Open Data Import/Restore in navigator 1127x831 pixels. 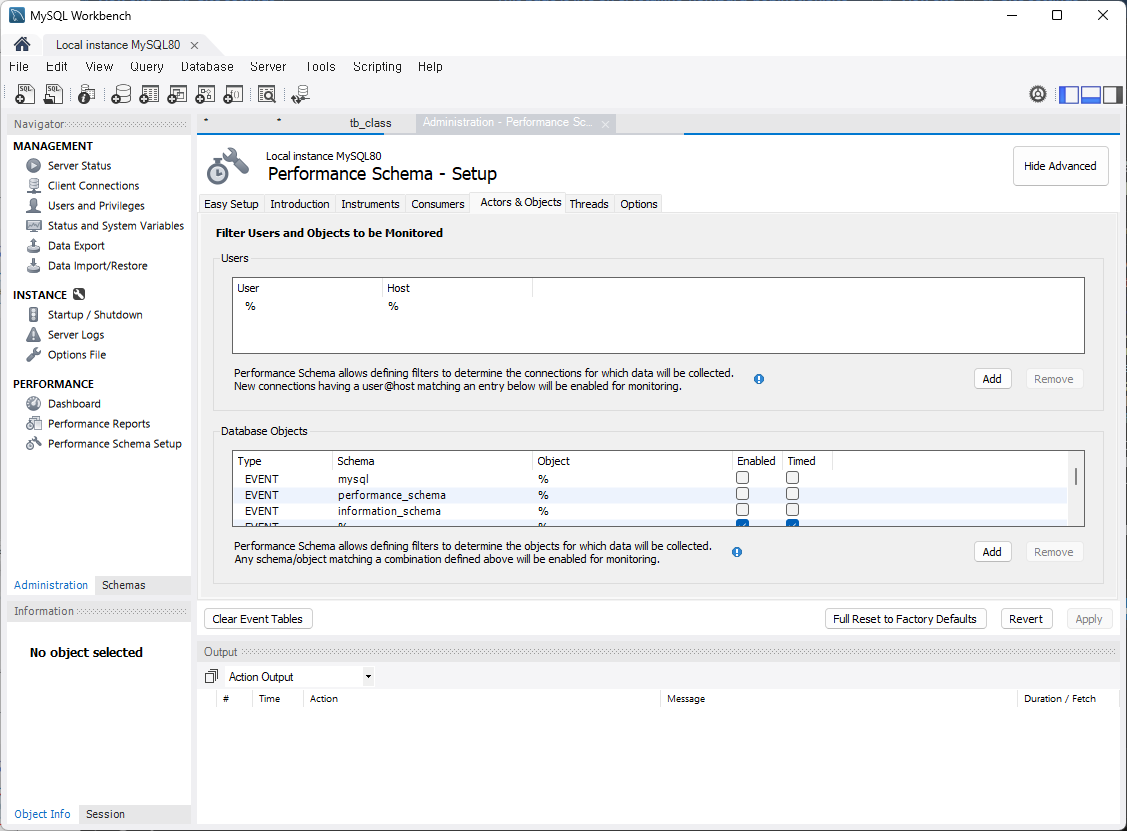tap(97, 266)
